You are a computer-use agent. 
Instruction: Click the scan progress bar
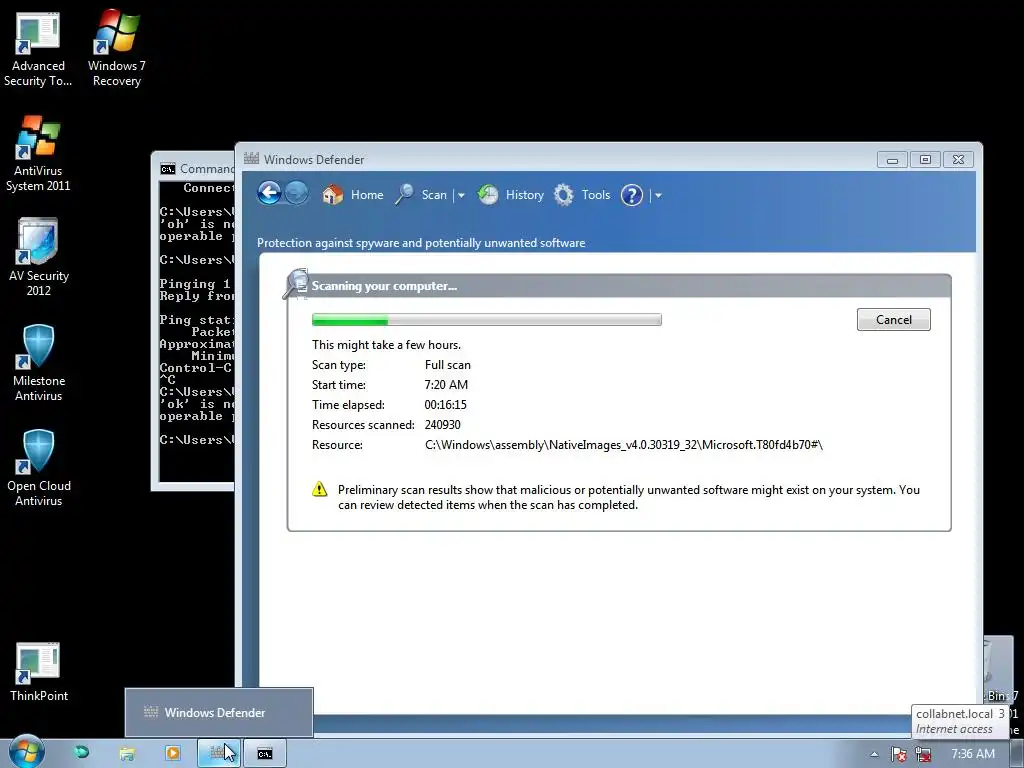(487, 319)
